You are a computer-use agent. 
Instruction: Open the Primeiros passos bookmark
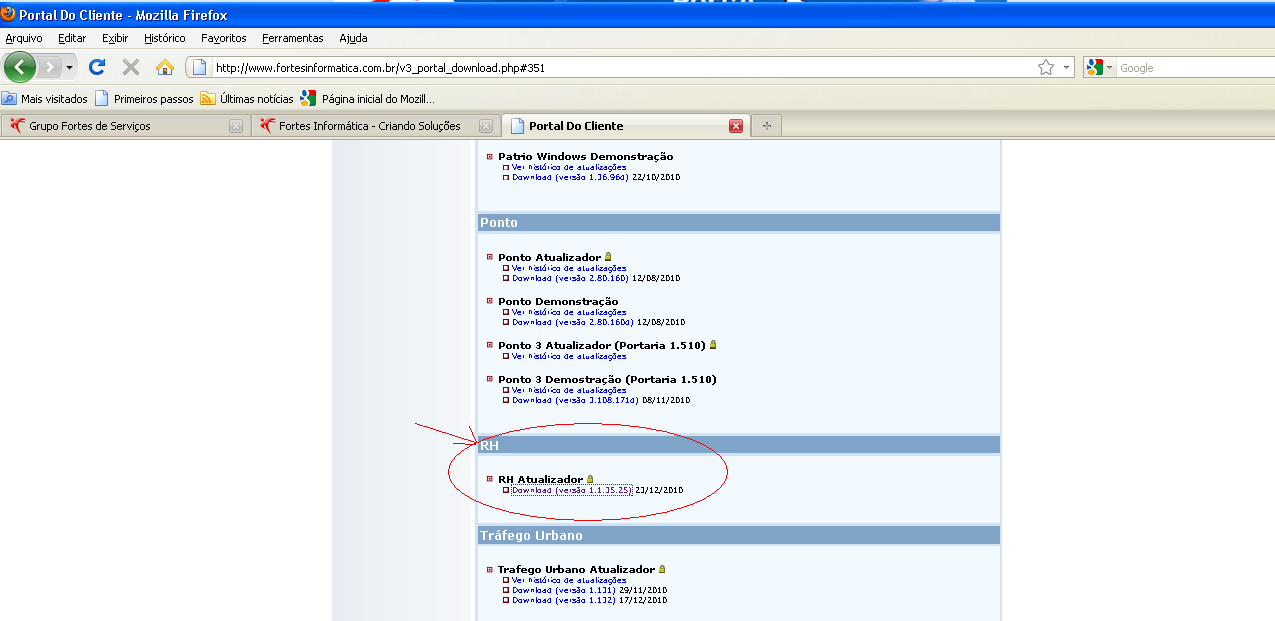pyautogui.click(x=144, y=99)
